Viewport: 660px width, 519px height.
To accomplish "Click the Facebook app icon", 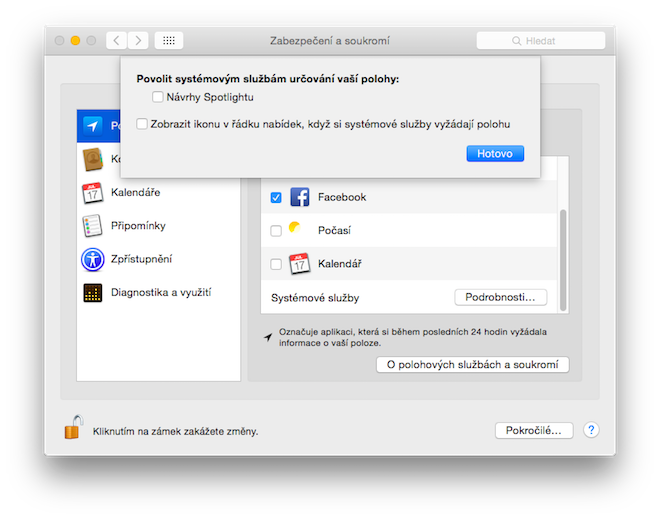I will 300,197.
